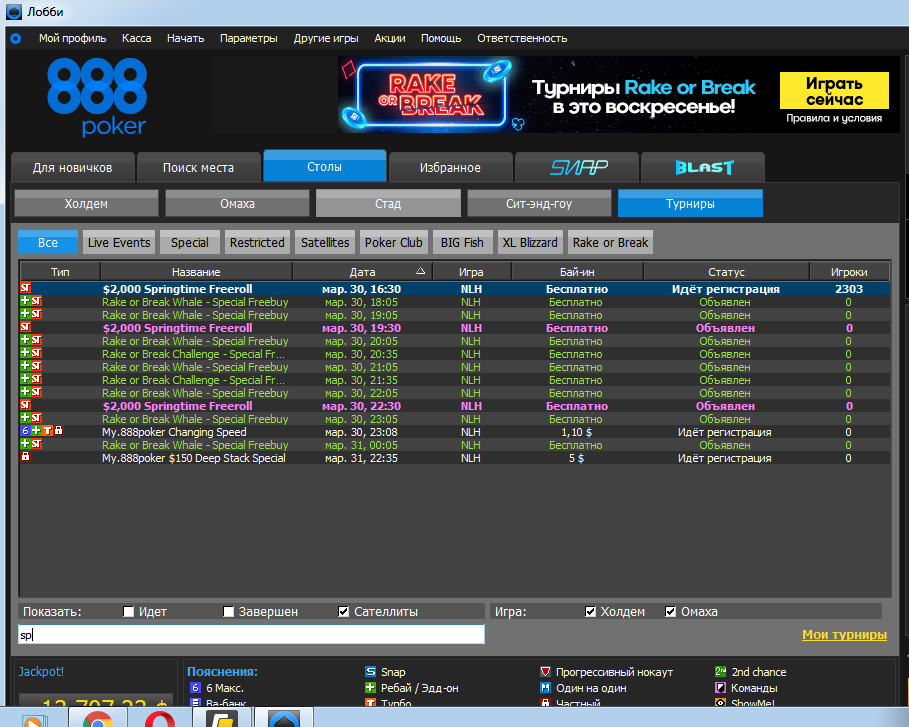Click the 888poker logo

tap(97, 97)
